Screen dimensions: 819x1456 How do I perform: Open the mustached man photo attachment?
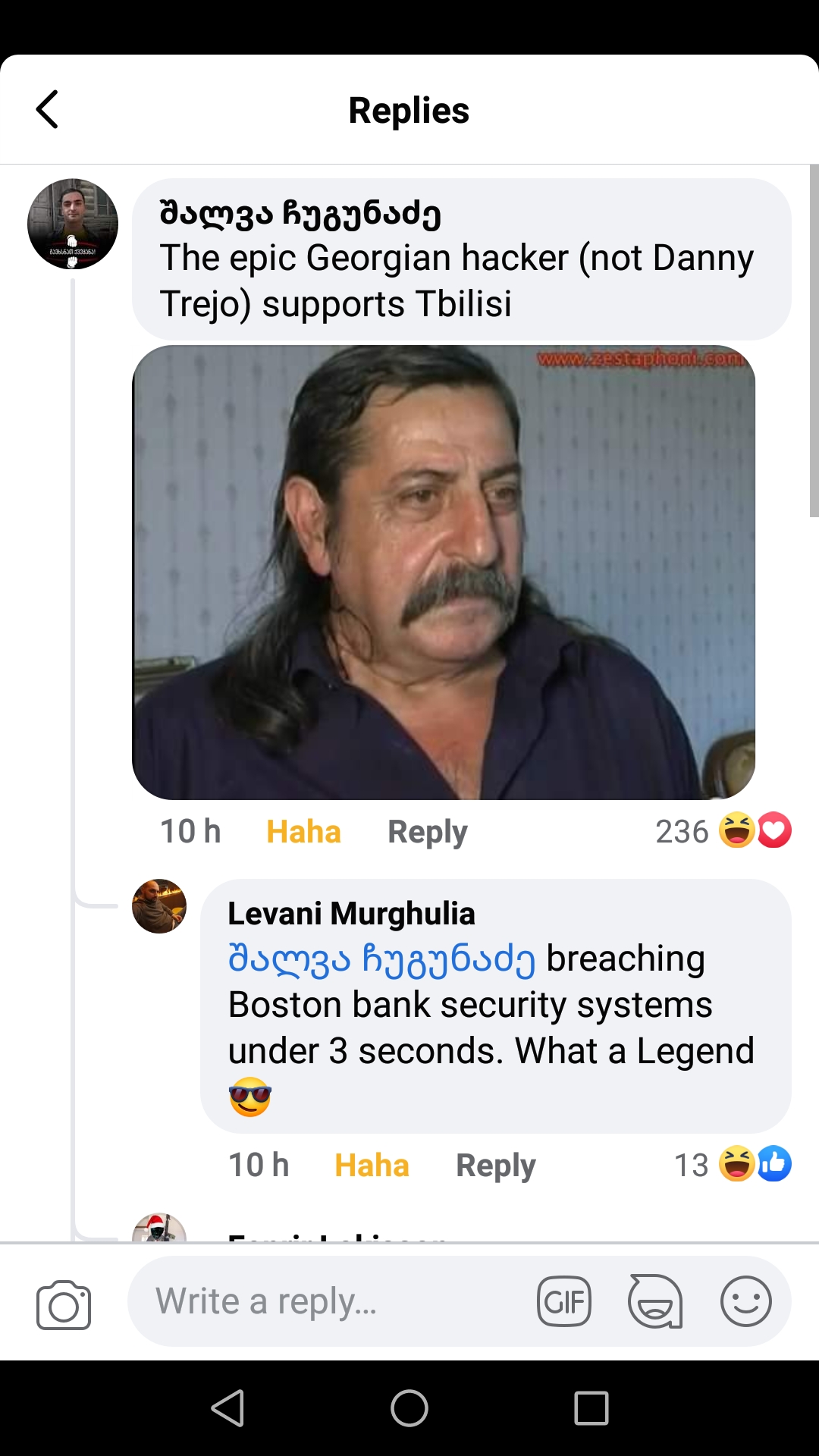click(444, 573)
